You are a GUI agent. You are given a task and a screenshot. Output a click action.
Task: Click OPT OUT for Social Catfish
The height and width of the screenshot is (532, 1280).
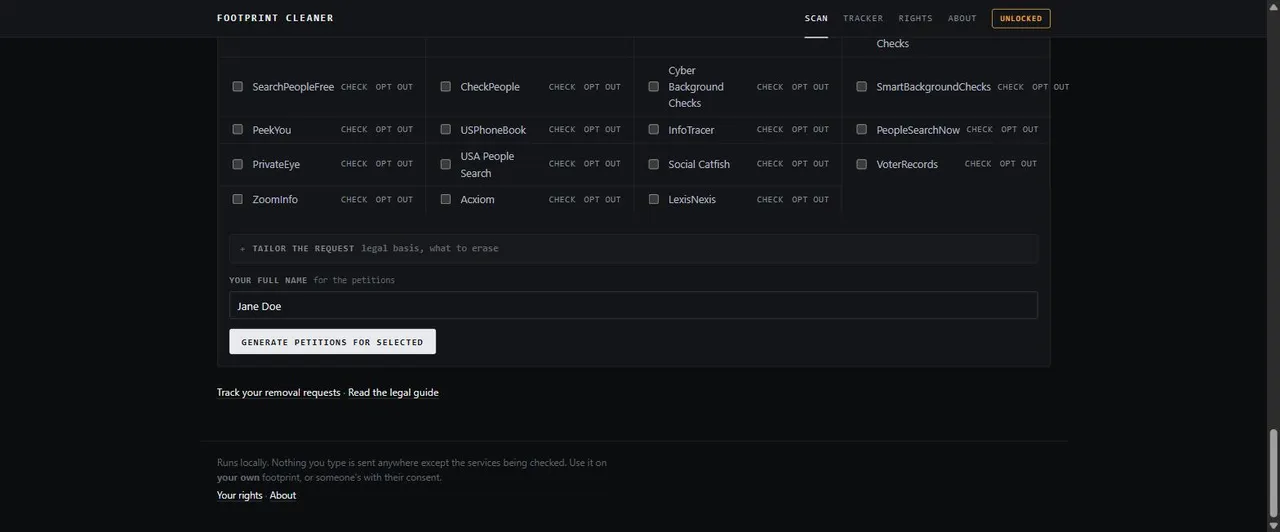point(810,163)
